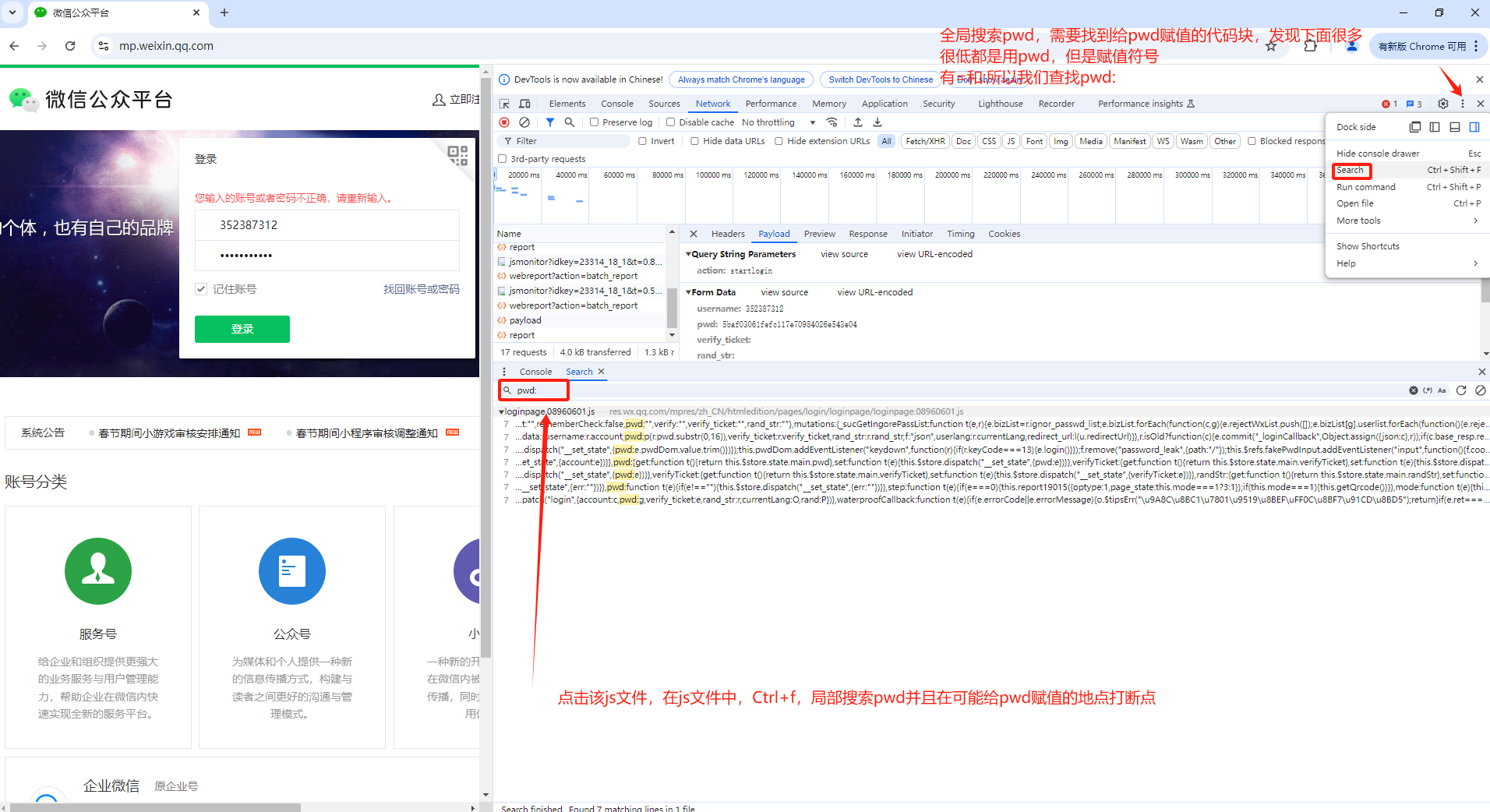1490x812 pixels.
Task: Click the import HAR file icon
Action: pyautogui.click(x=858, y=122)
